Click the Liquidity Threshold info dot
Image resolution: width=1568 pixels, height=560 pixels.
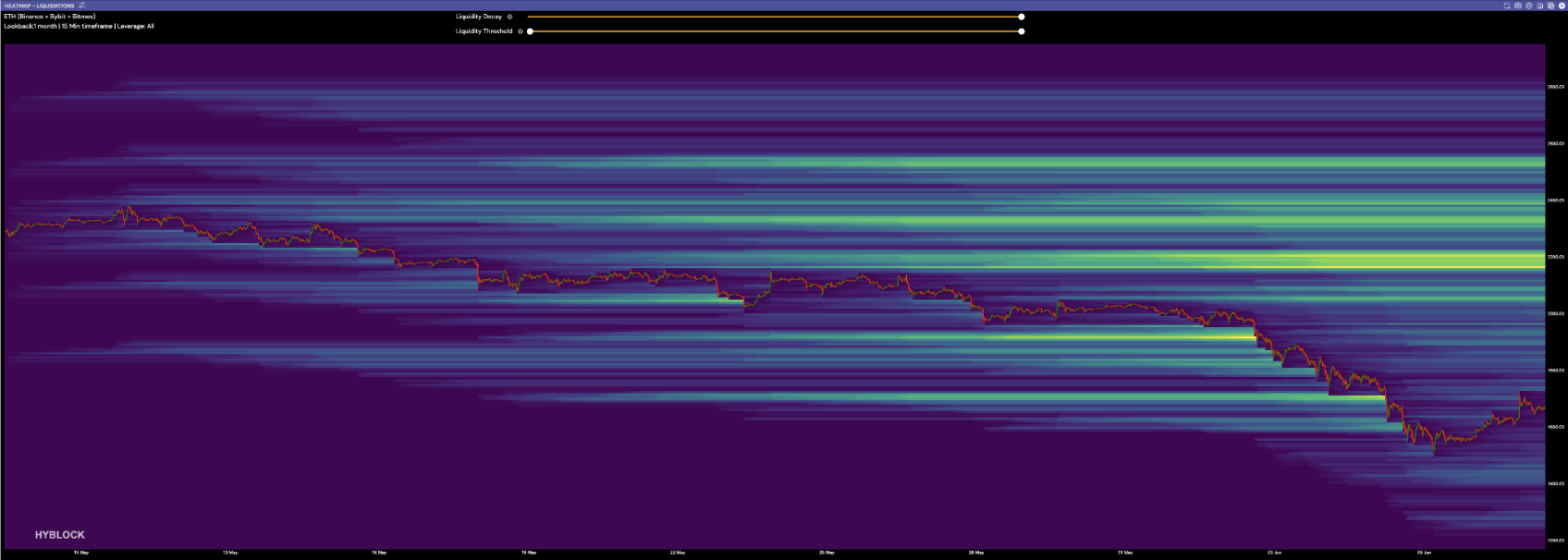point(520,31)
